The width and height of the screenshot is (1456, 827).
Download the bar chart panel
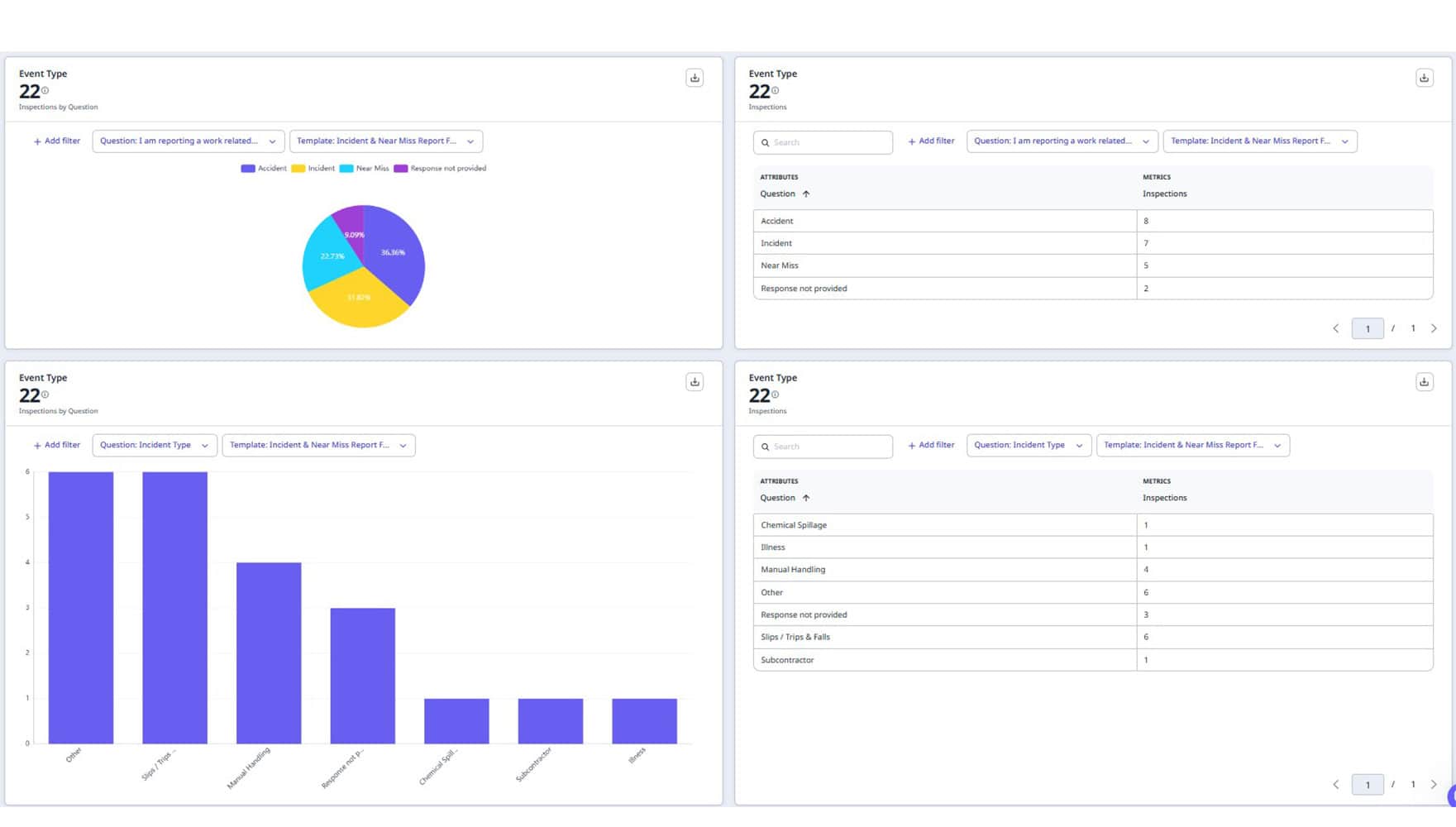695,381
